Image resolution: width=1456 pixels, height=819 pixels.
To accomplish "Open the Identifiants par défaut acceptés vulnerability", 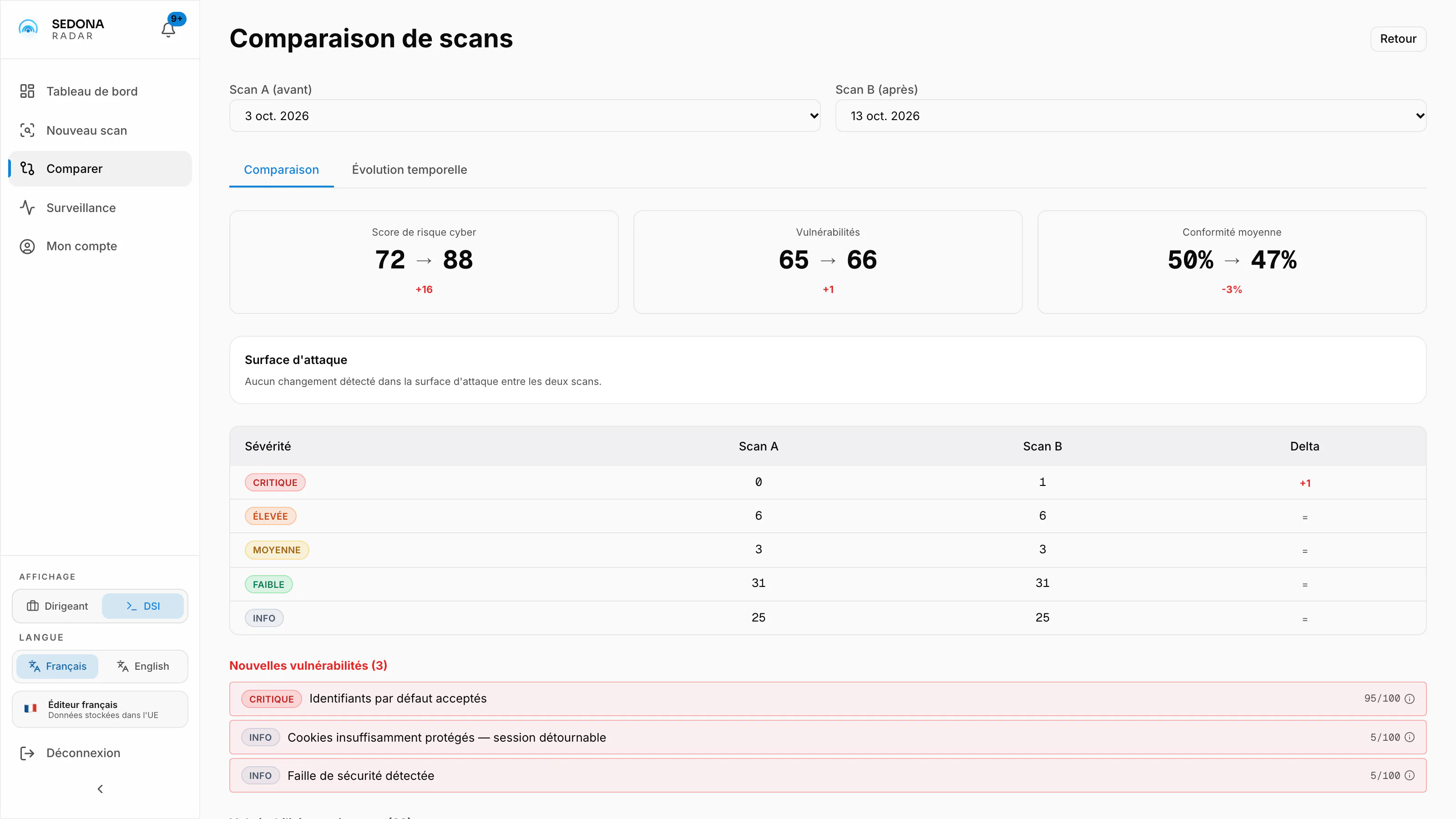I will coord(828,698).
